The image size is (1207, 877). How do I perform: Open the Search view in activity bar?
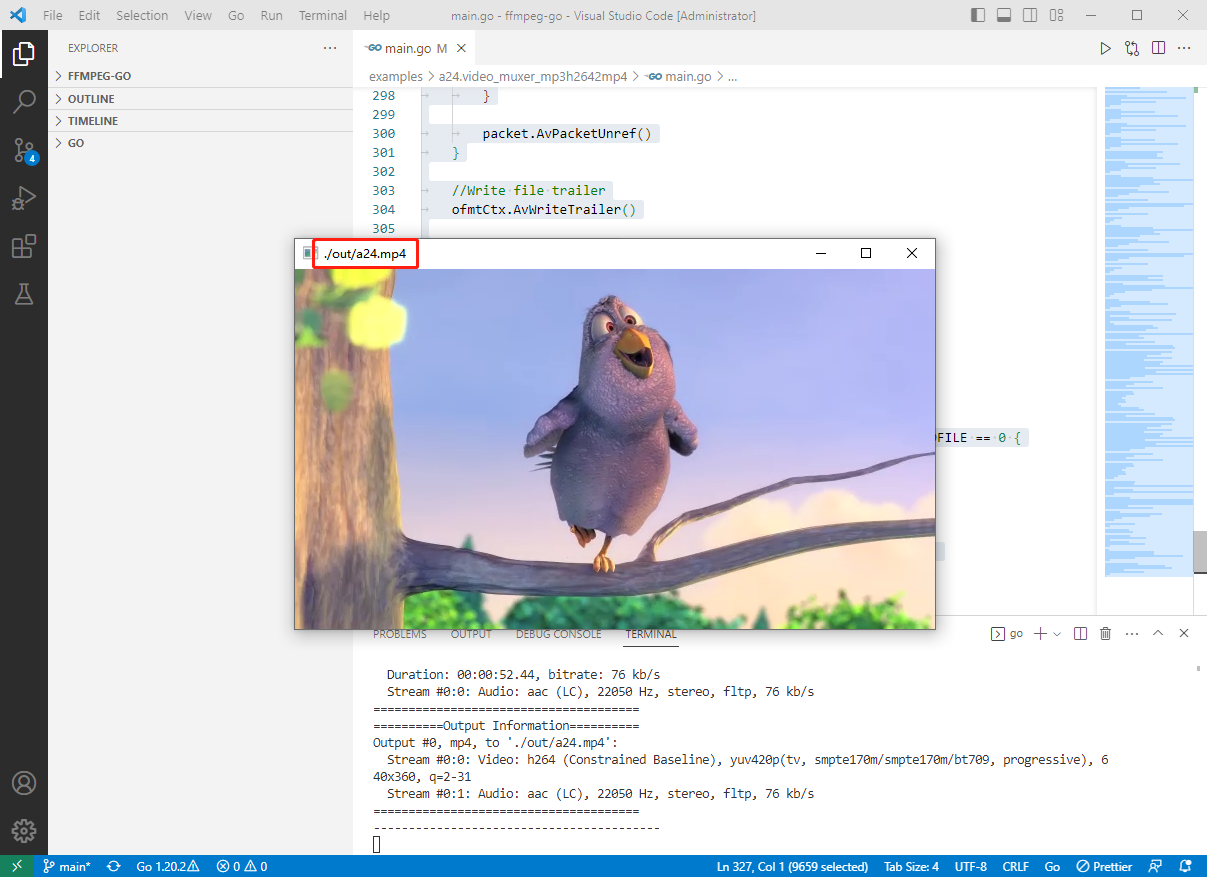coord(24,102)
